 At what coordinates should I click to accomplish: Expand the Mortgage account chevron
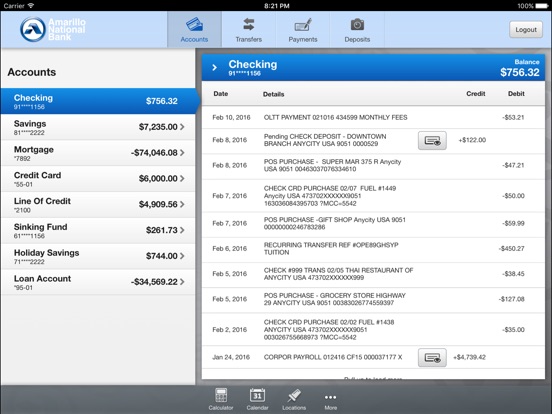(182, 152)
